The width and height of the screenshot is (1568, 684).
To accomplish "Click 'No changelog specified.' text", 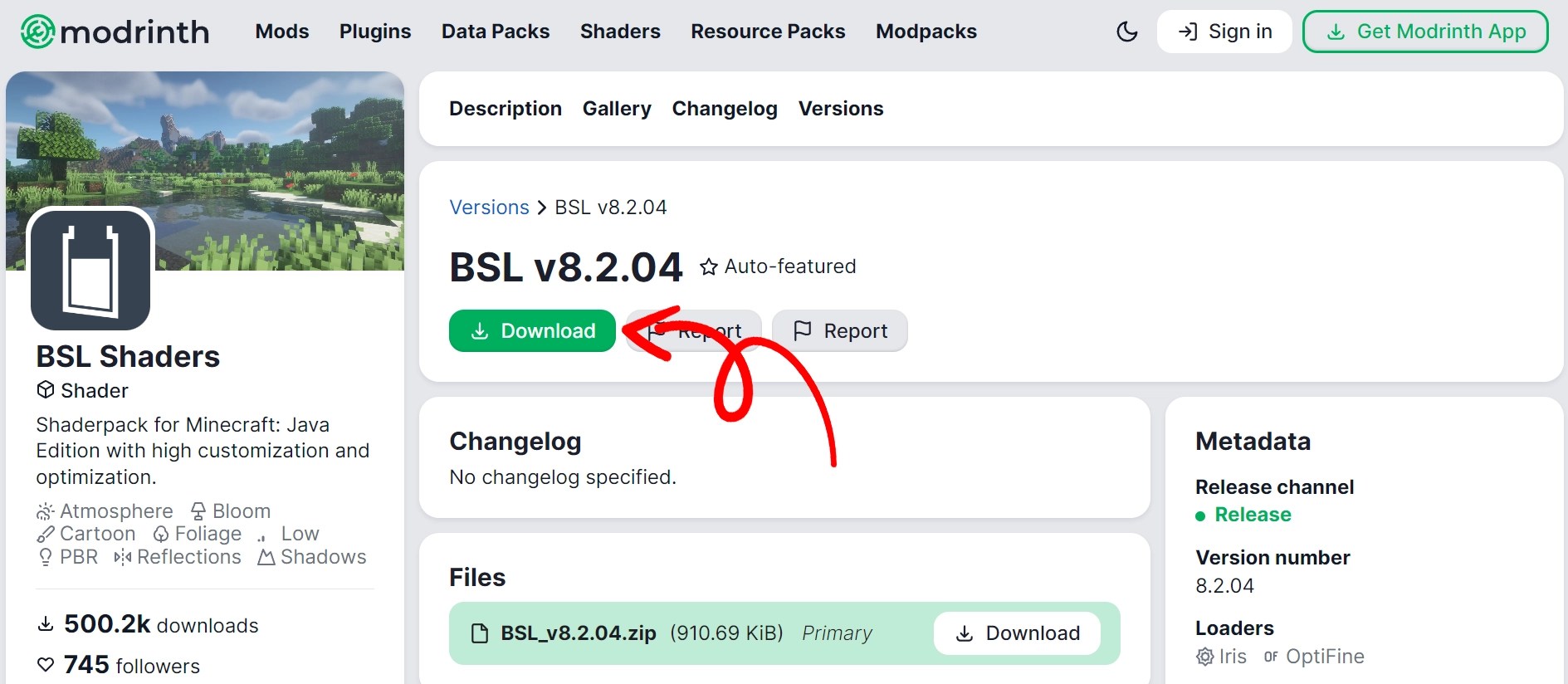I will (563, 477).
